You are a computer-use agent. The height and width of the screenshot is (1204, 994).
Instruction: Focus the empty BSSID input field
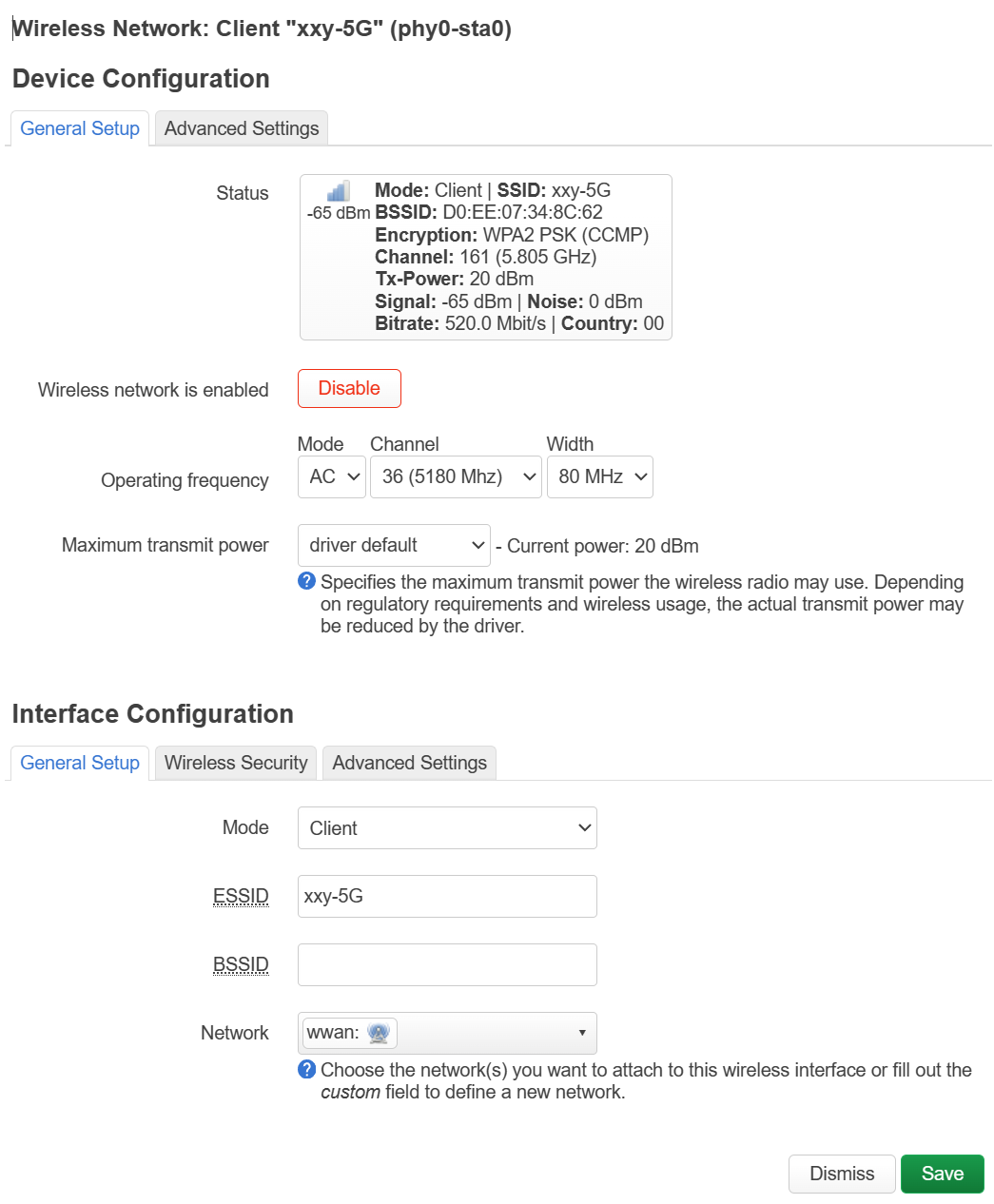[x=447, y=965]
